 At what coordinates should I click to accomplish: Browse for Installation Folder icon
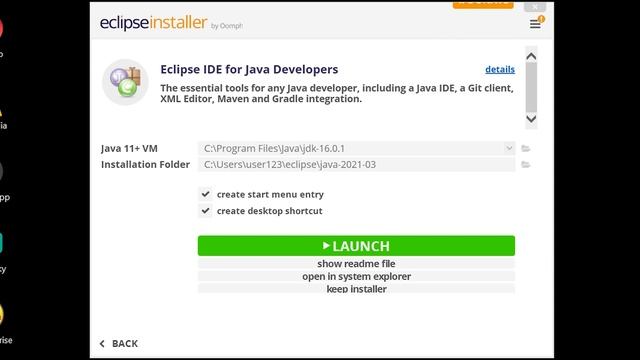tap(526, 164)
